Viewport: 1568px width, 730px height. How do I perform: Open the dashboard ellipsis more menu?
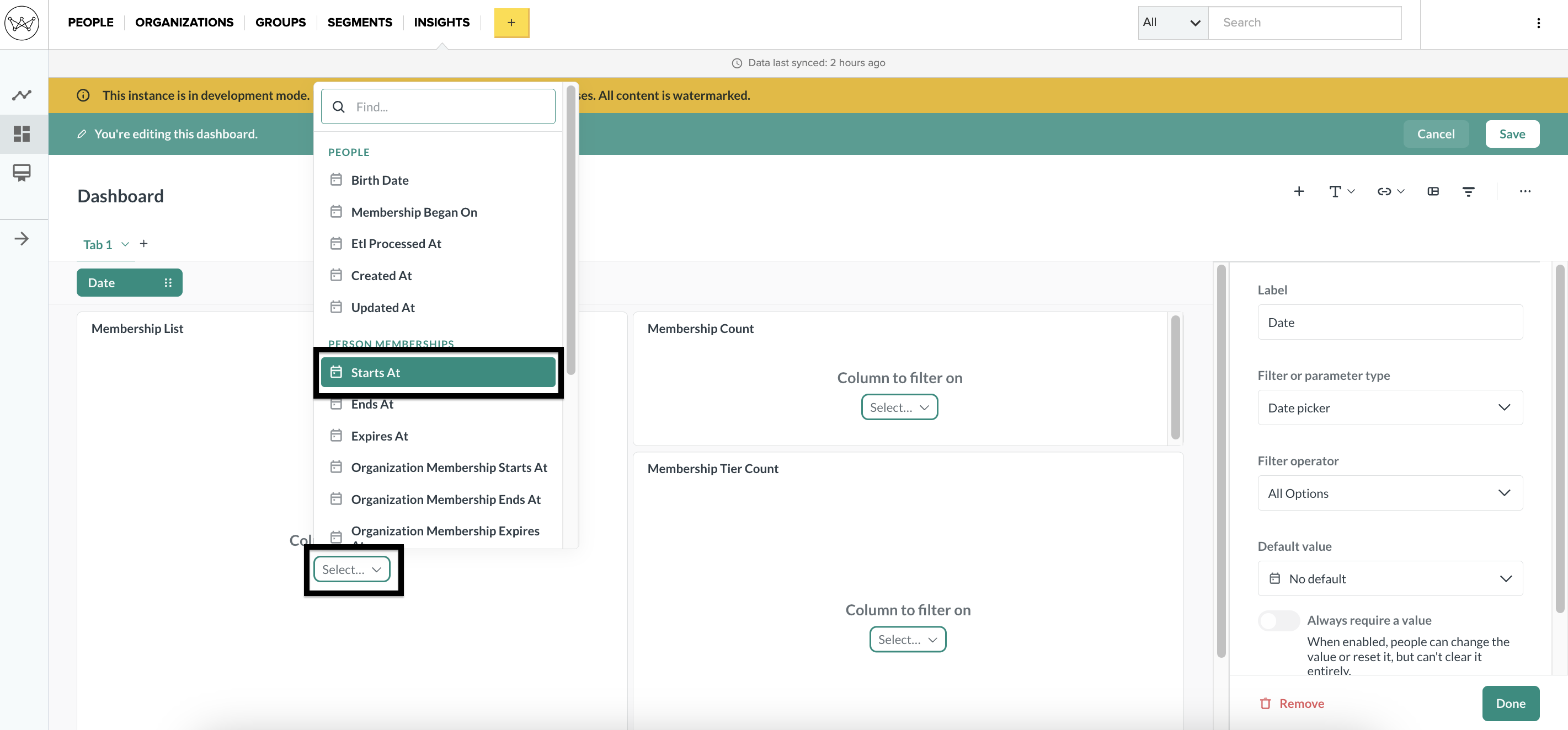(1525, 191)
